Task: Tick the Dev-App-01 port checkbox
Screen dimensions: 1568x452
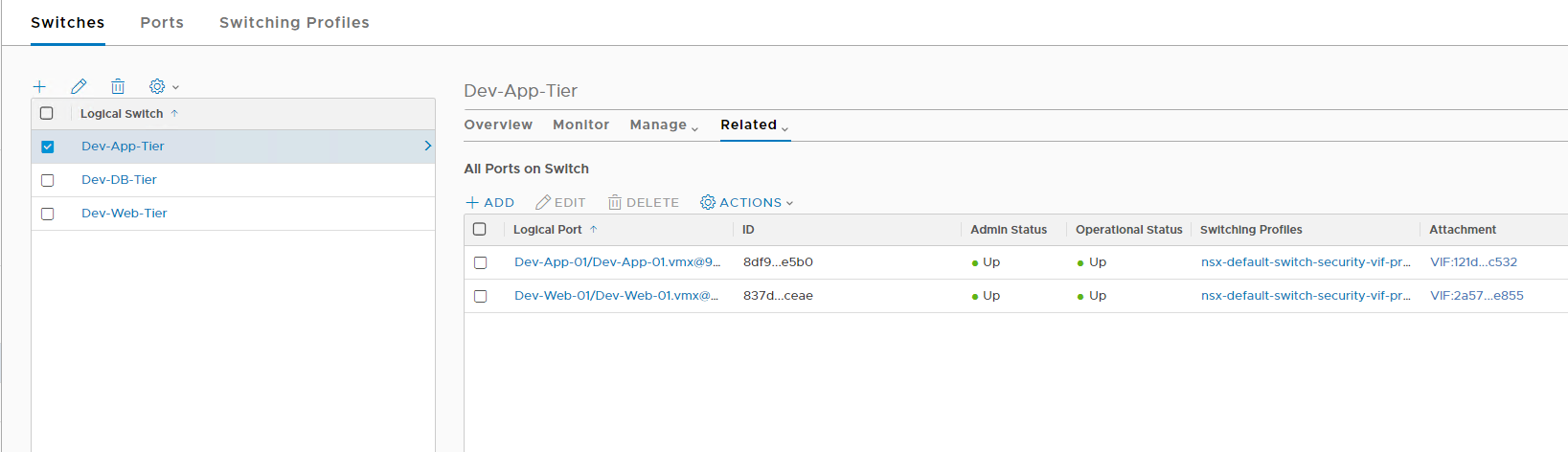Action: tap(480, 262)
